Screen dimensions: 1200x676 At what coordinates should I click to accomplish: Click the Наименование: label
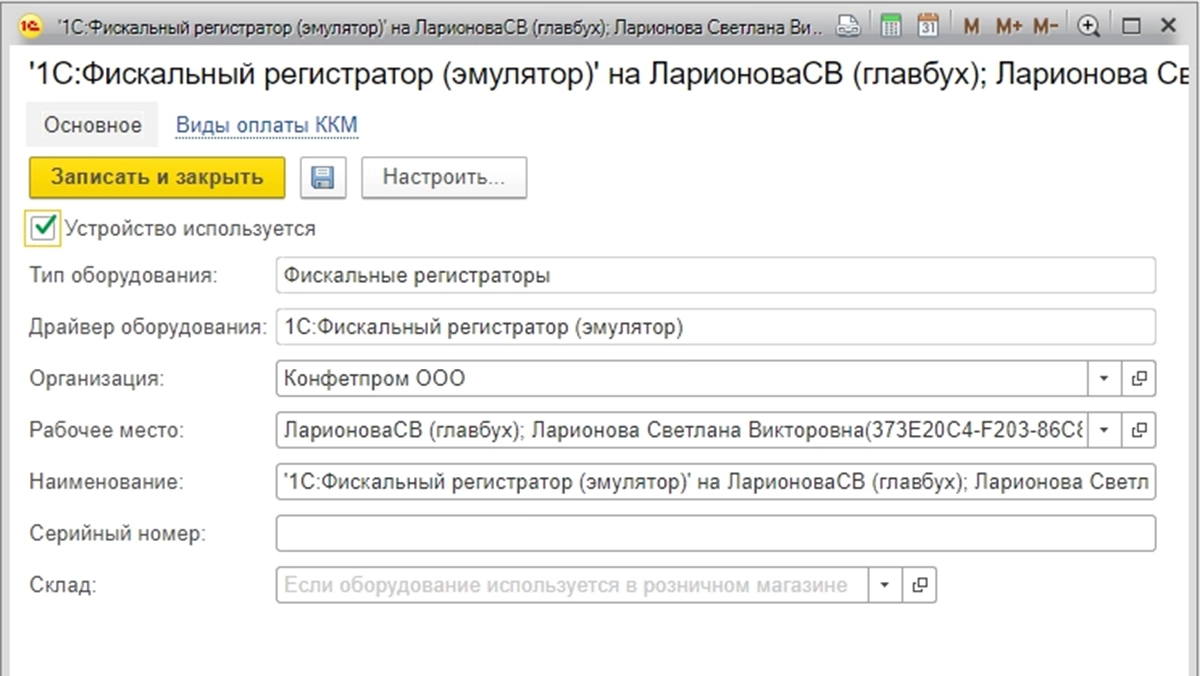pyautogui.click(x=107, y=482)
